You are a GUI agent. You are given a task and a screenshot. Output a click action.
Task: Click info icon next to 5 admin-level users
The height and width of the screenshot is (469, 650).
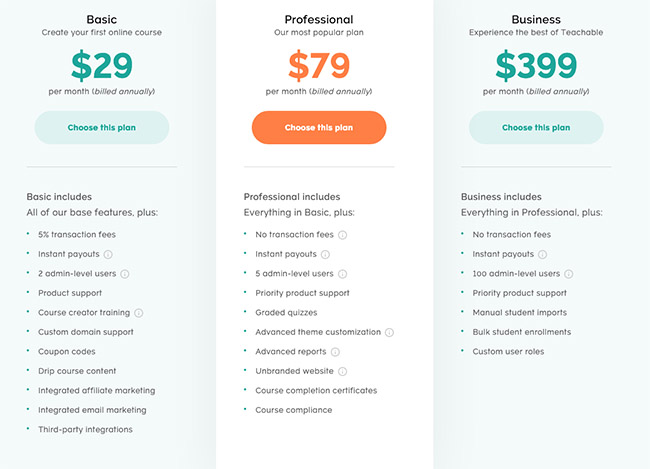[342, 273]
